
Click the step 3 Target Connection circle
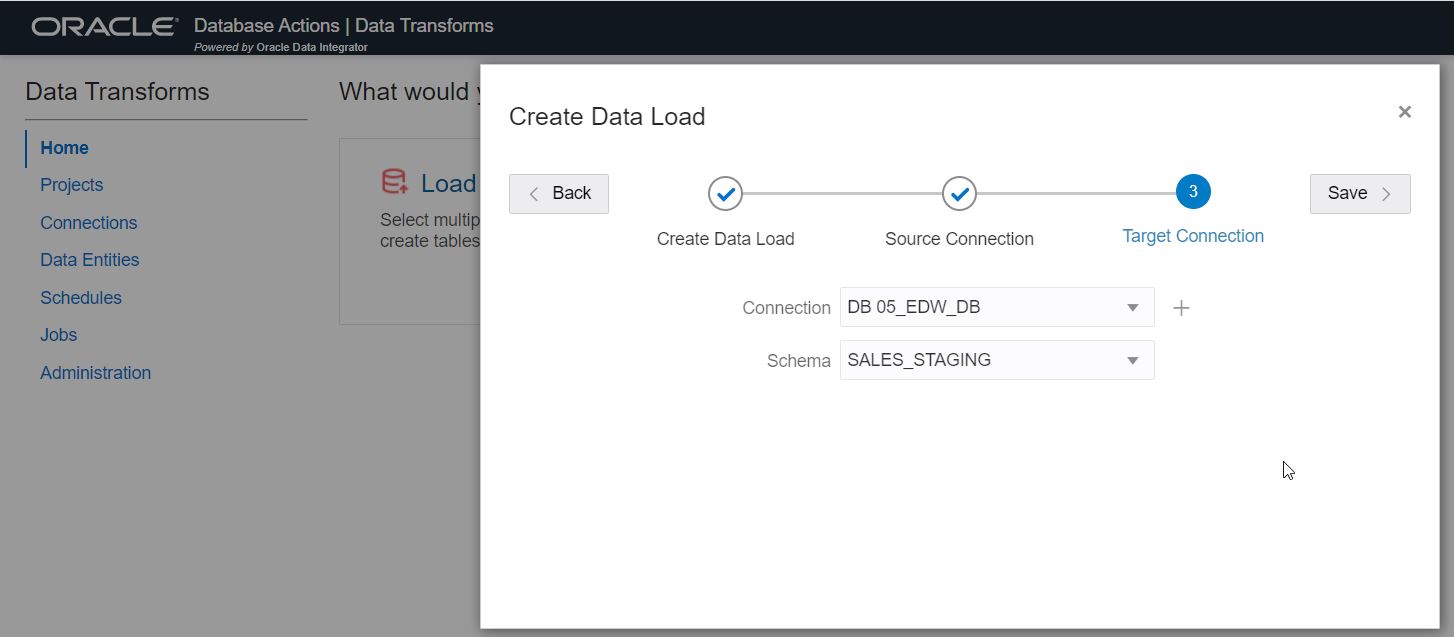point(1193,192)
